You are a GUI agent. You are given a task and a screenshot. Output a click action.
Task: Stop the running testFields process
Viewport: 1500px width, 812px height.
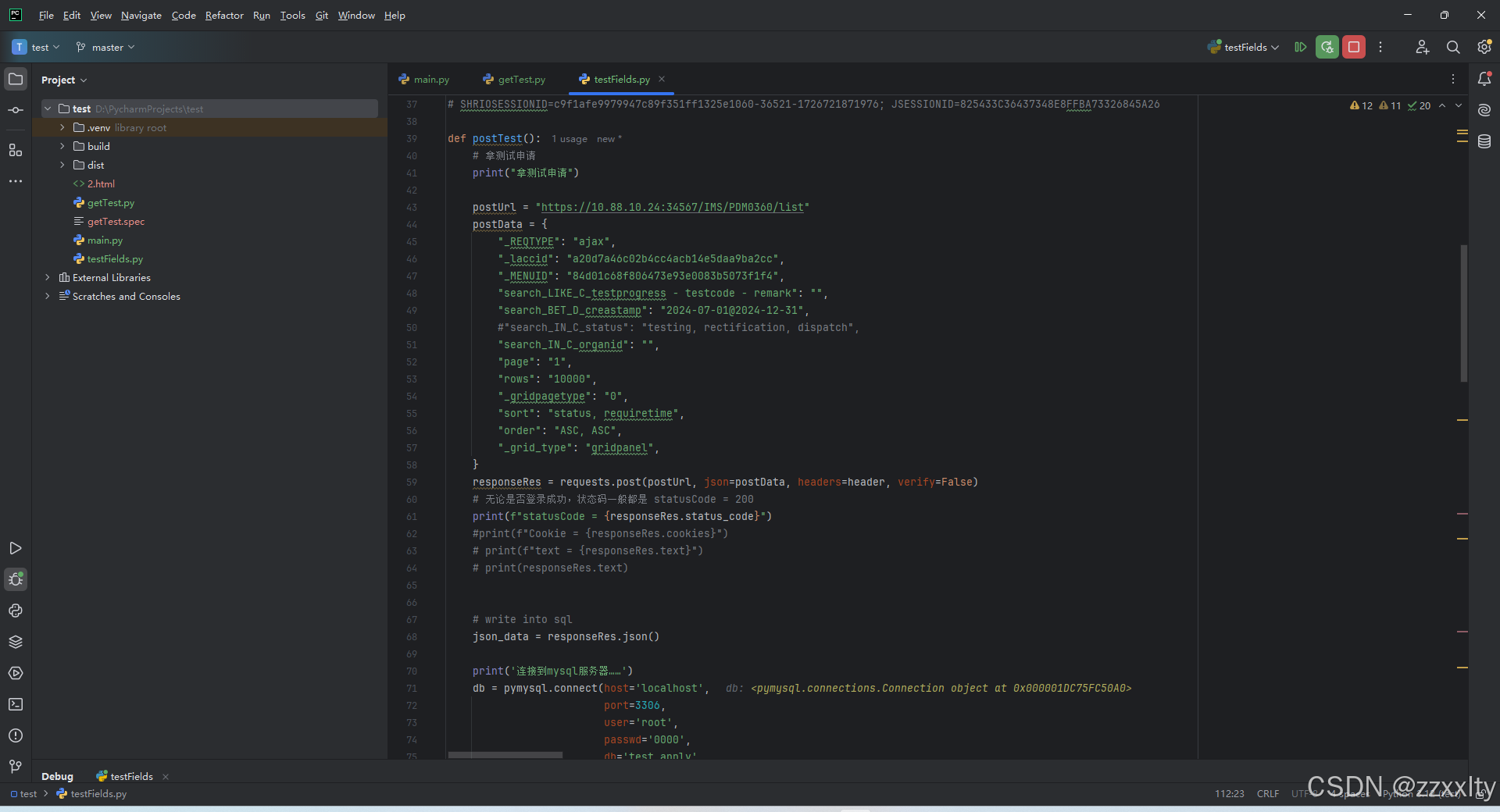pos(1354,47)
